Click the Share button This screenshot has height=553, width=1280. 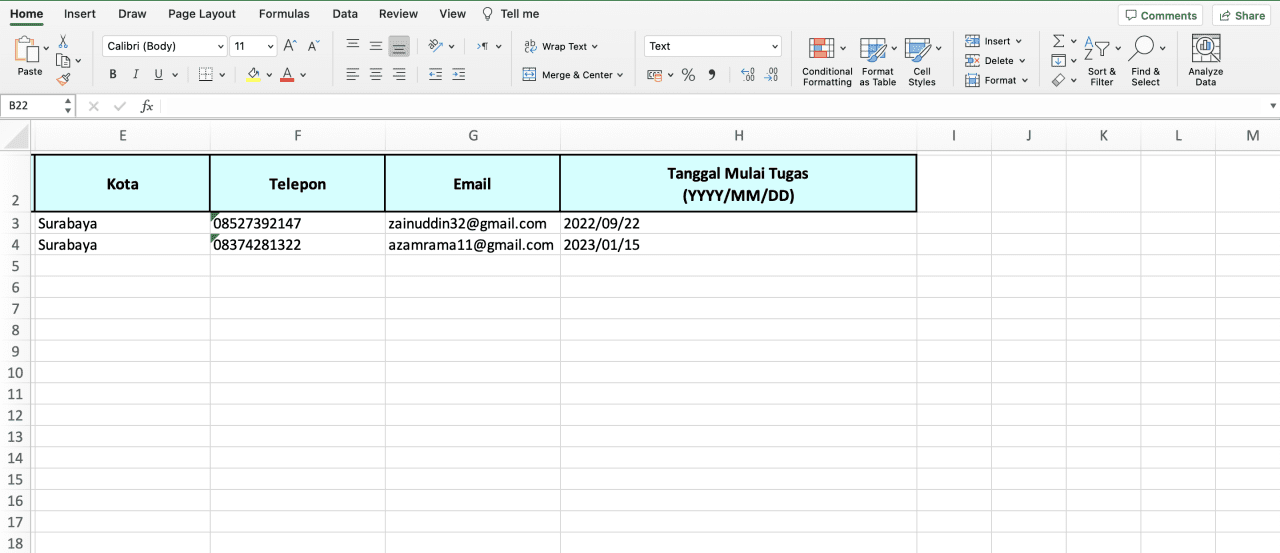point(1241,15)
